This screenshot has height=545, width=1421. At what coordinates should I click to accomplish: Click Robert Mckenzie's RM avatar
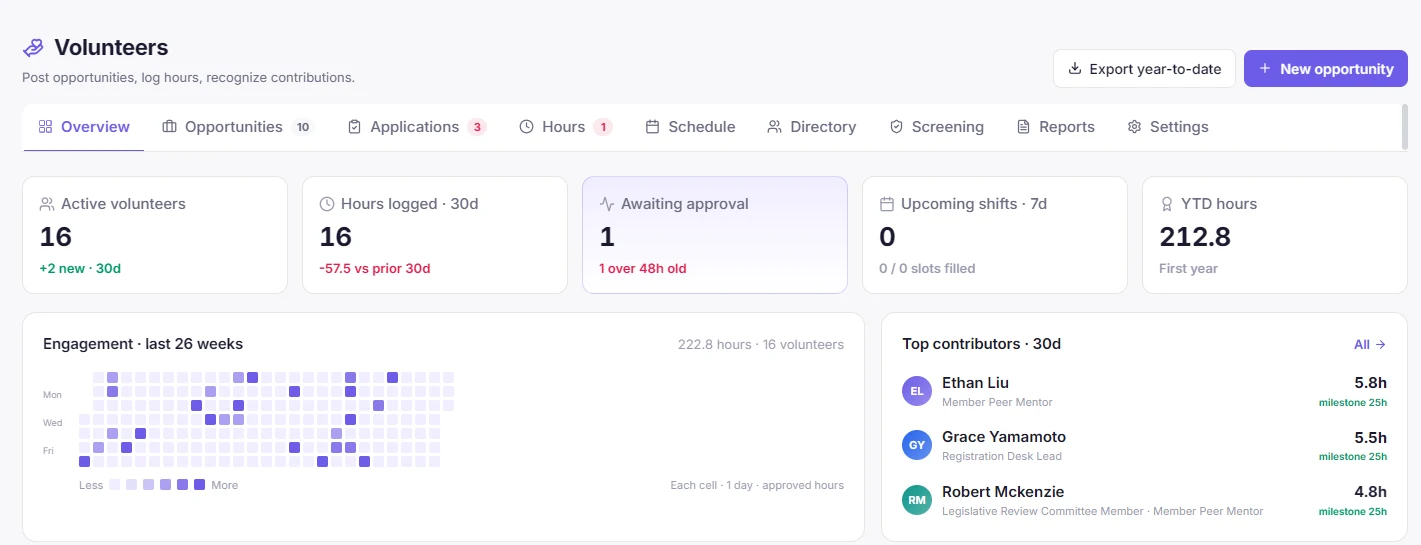pos(917,500)
